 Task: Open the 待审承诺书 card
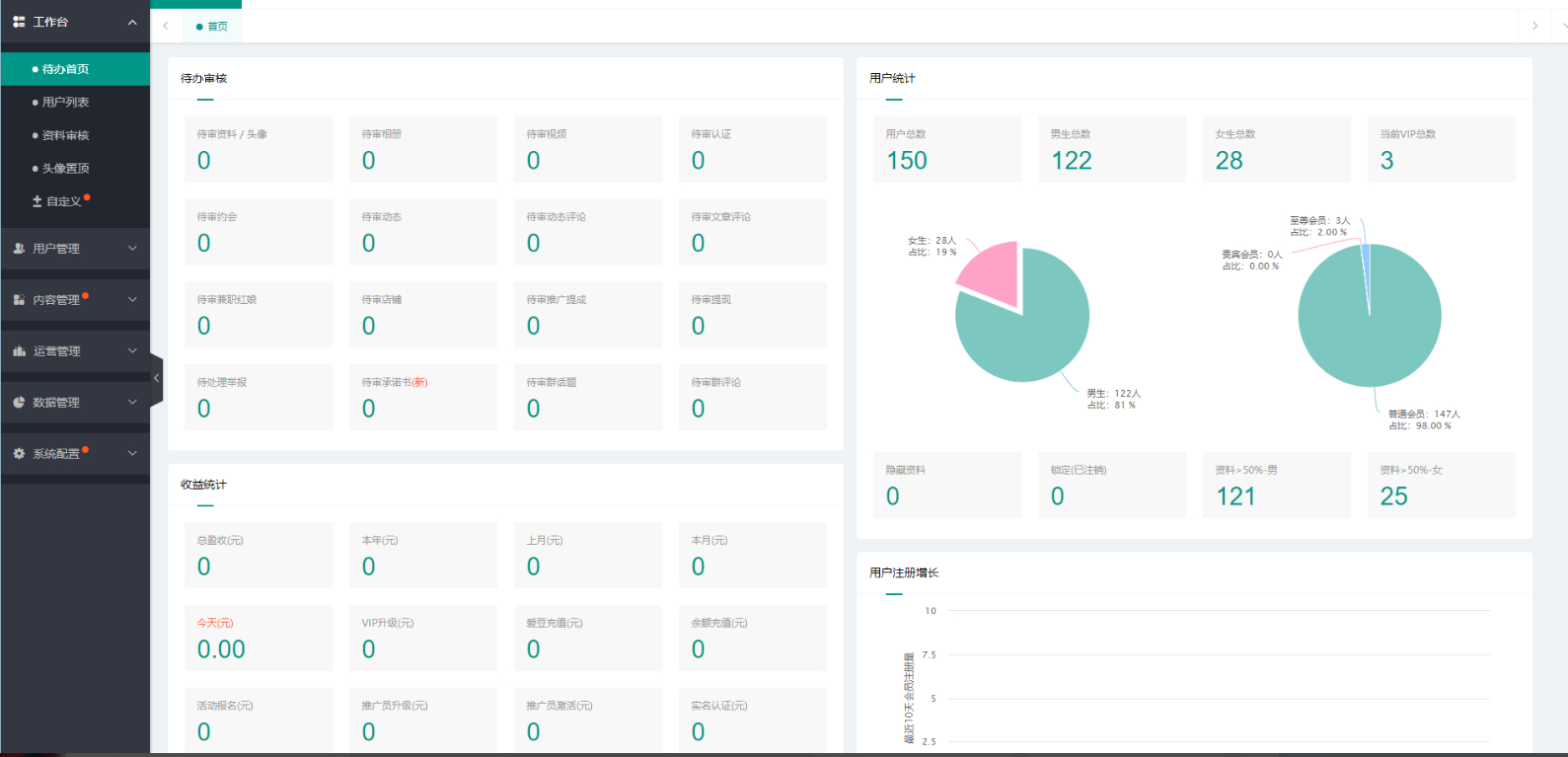423,397
